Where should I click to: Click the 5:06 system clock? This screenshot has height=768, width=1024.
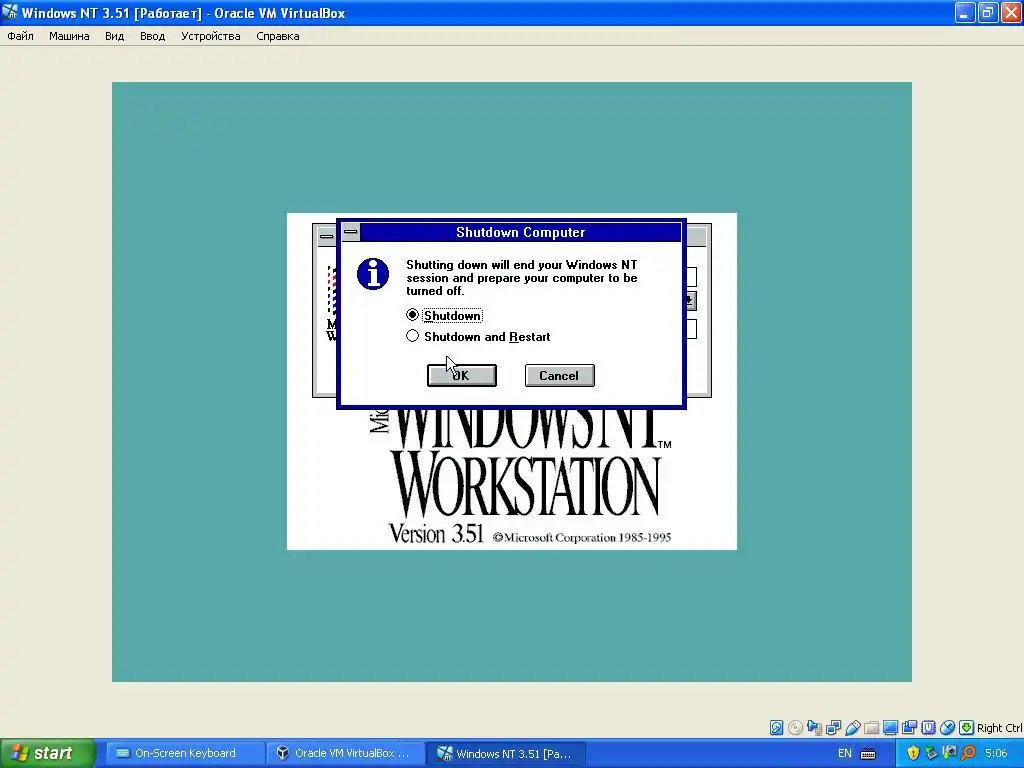[996, 753]
